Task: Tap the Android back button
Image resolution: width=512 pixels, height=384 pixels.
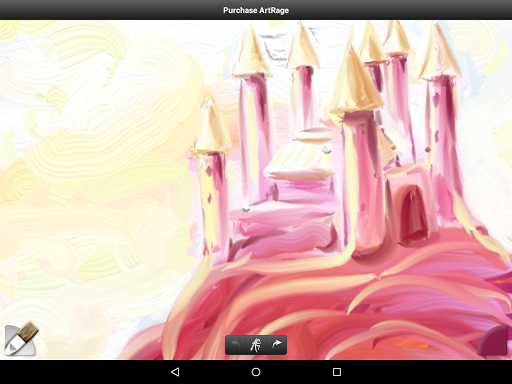Action: pos(175,372)
